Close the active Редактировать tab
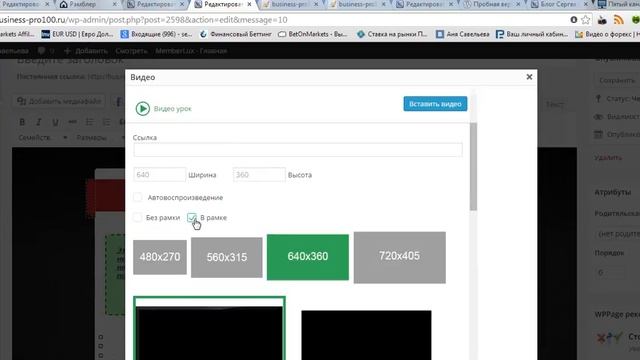Viewport: 640px width, 360px height. coord(249,4)
